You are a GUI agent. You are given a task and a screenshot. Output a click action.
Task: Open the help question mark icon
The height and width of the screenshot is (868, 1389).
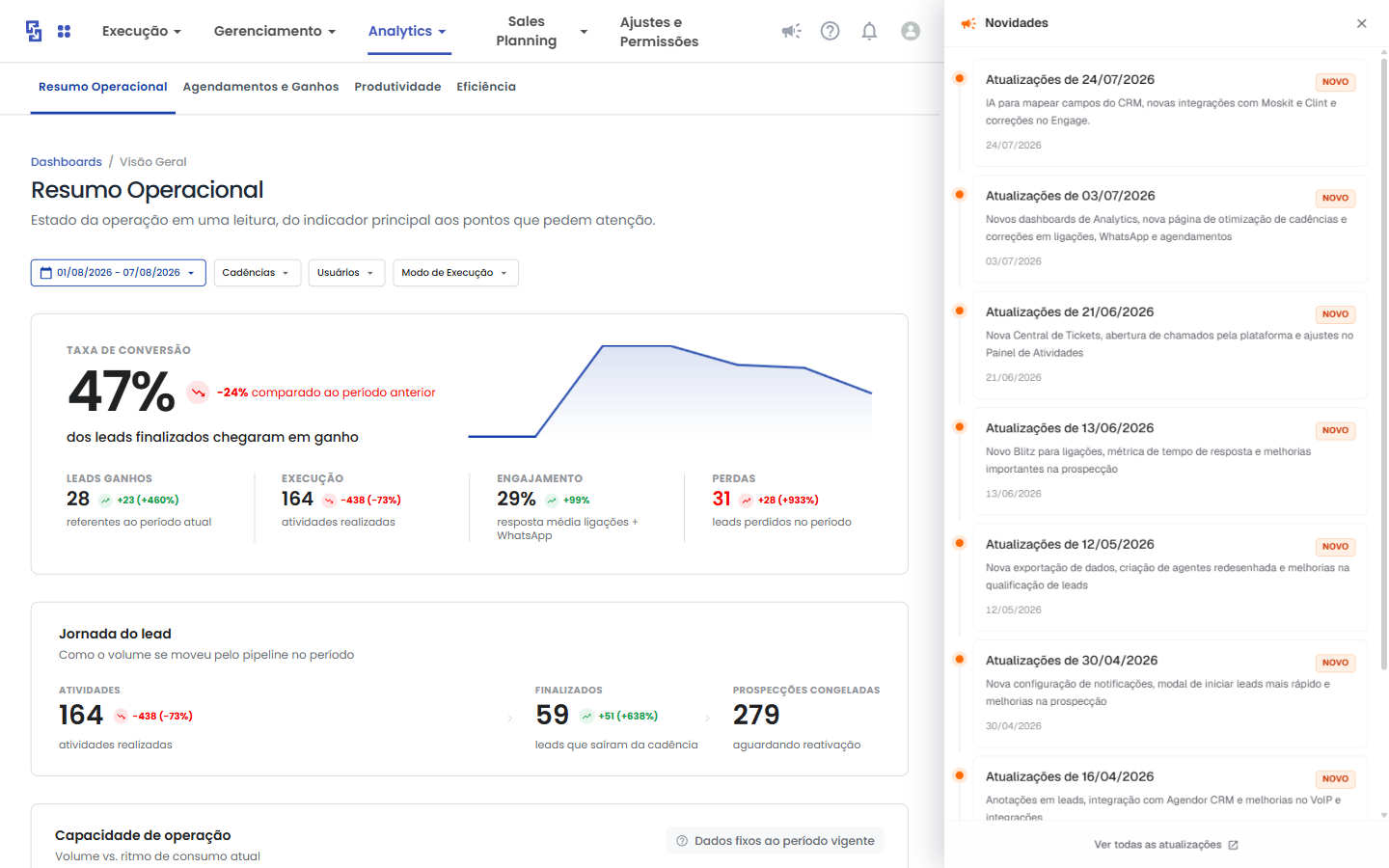point(830,31)
